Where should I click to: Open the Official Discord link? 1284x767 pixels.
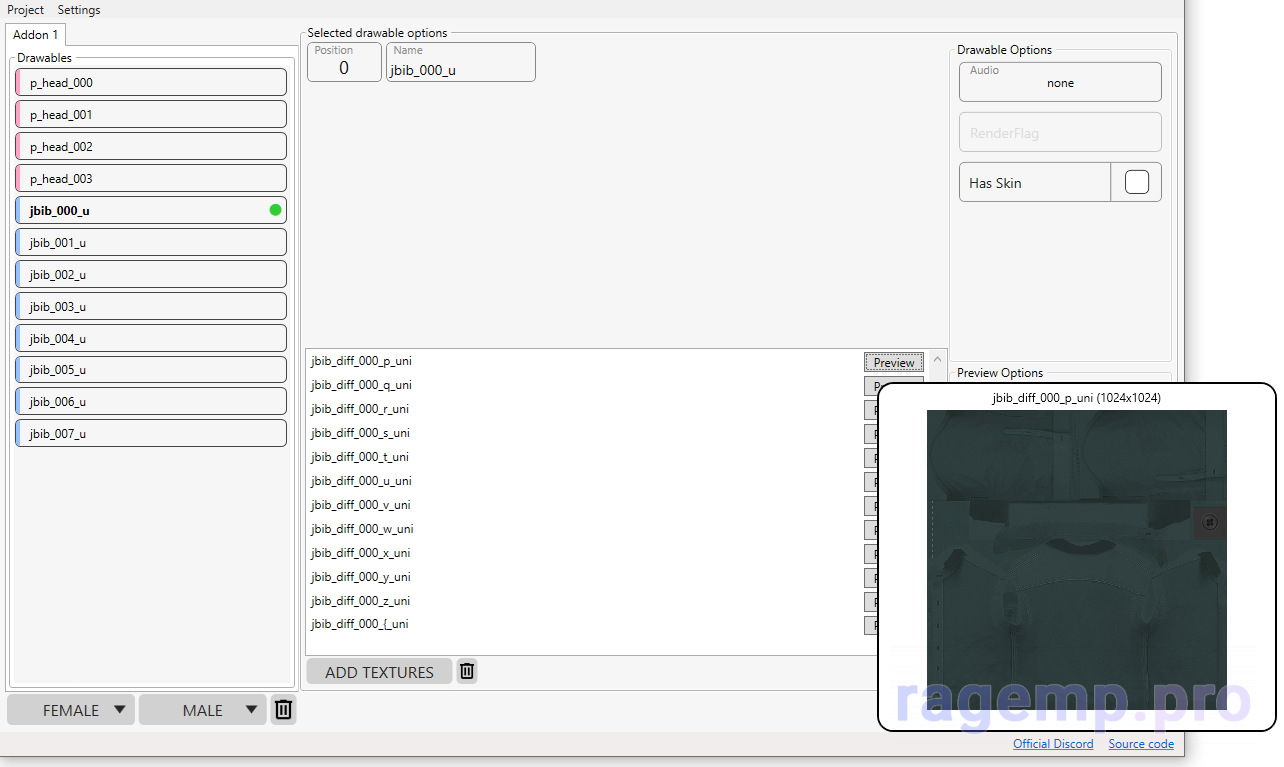click(1053, 743)
